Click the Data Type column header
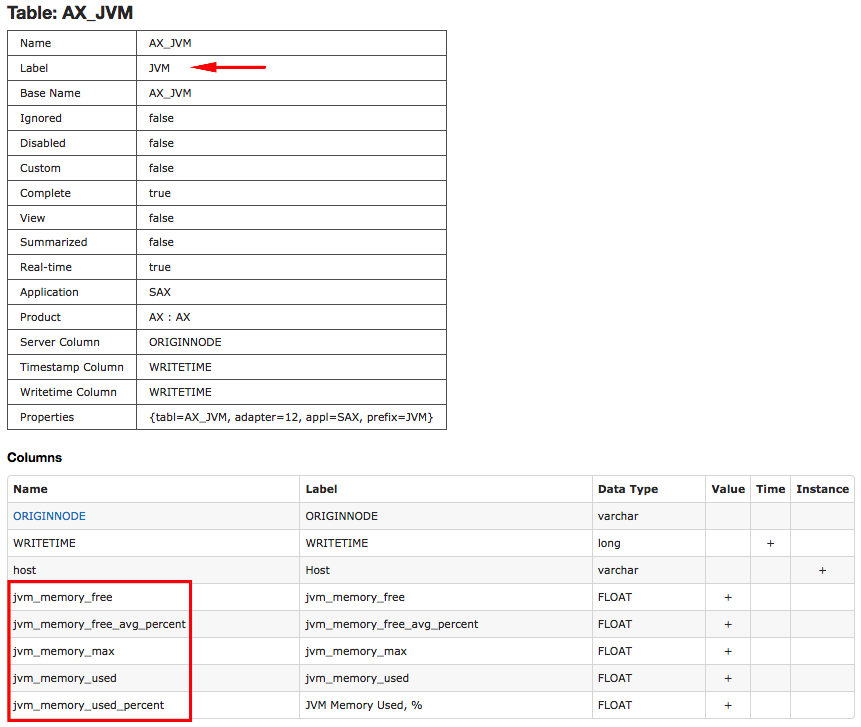The image size is (861, 727). pos(628,489)
